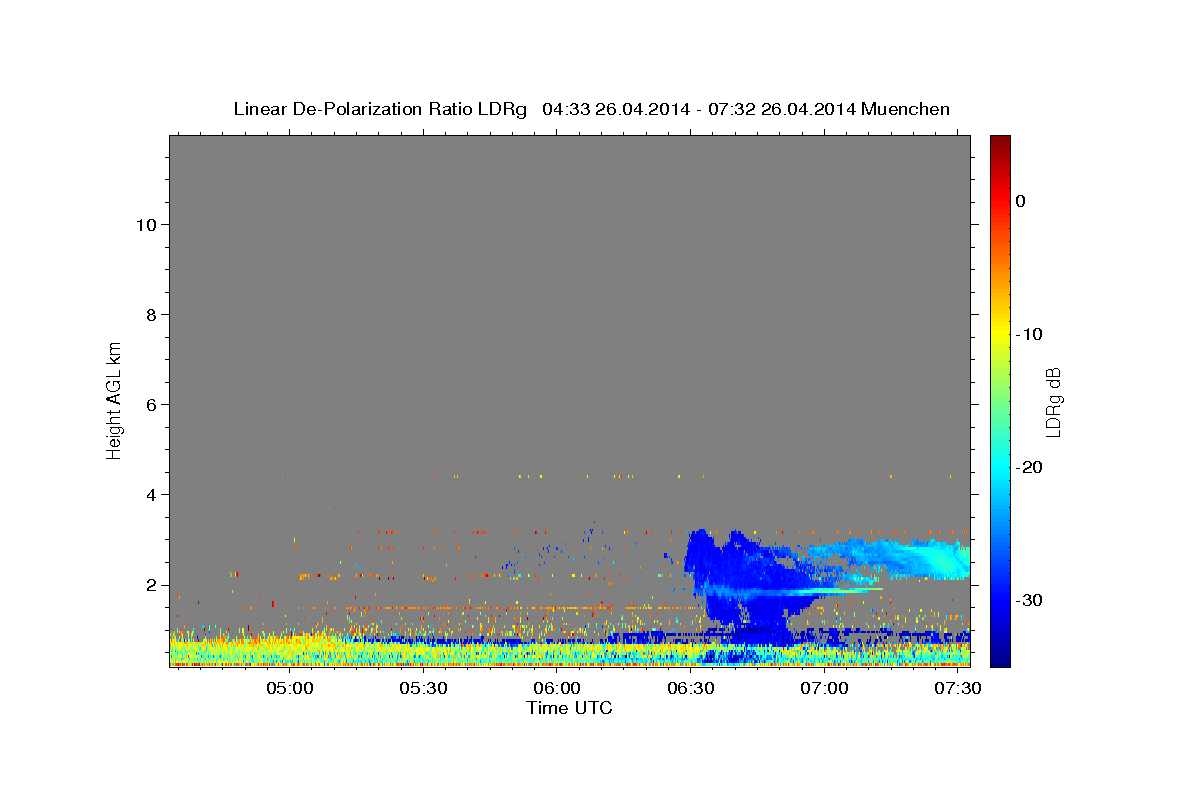Screen dimensions: 1200x800
Task: Click the date range "04:33 26.04.2014" in title
Action: pos(616,109)
